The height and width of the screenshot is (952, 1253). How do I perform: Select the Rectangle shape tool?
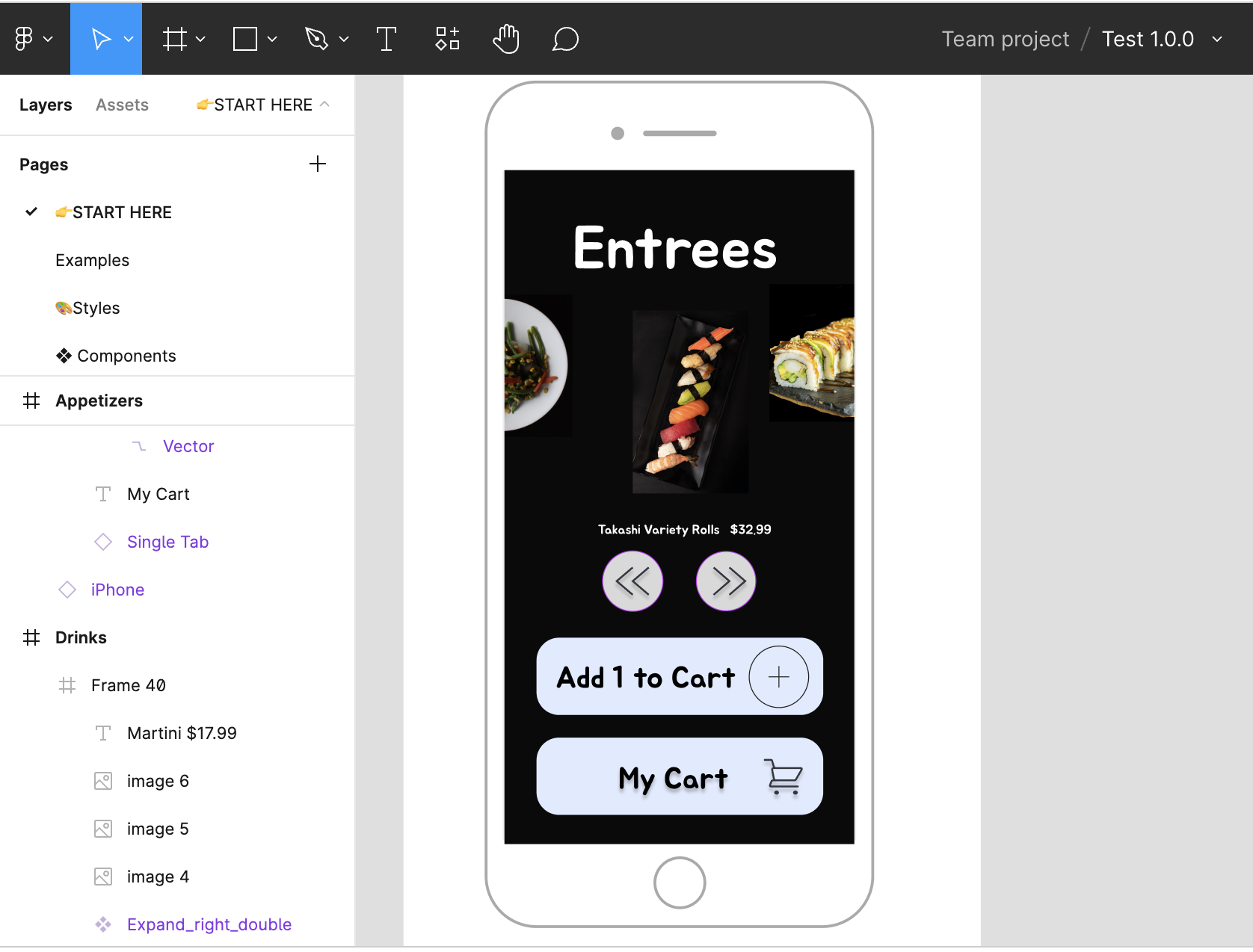click(245, 39)
